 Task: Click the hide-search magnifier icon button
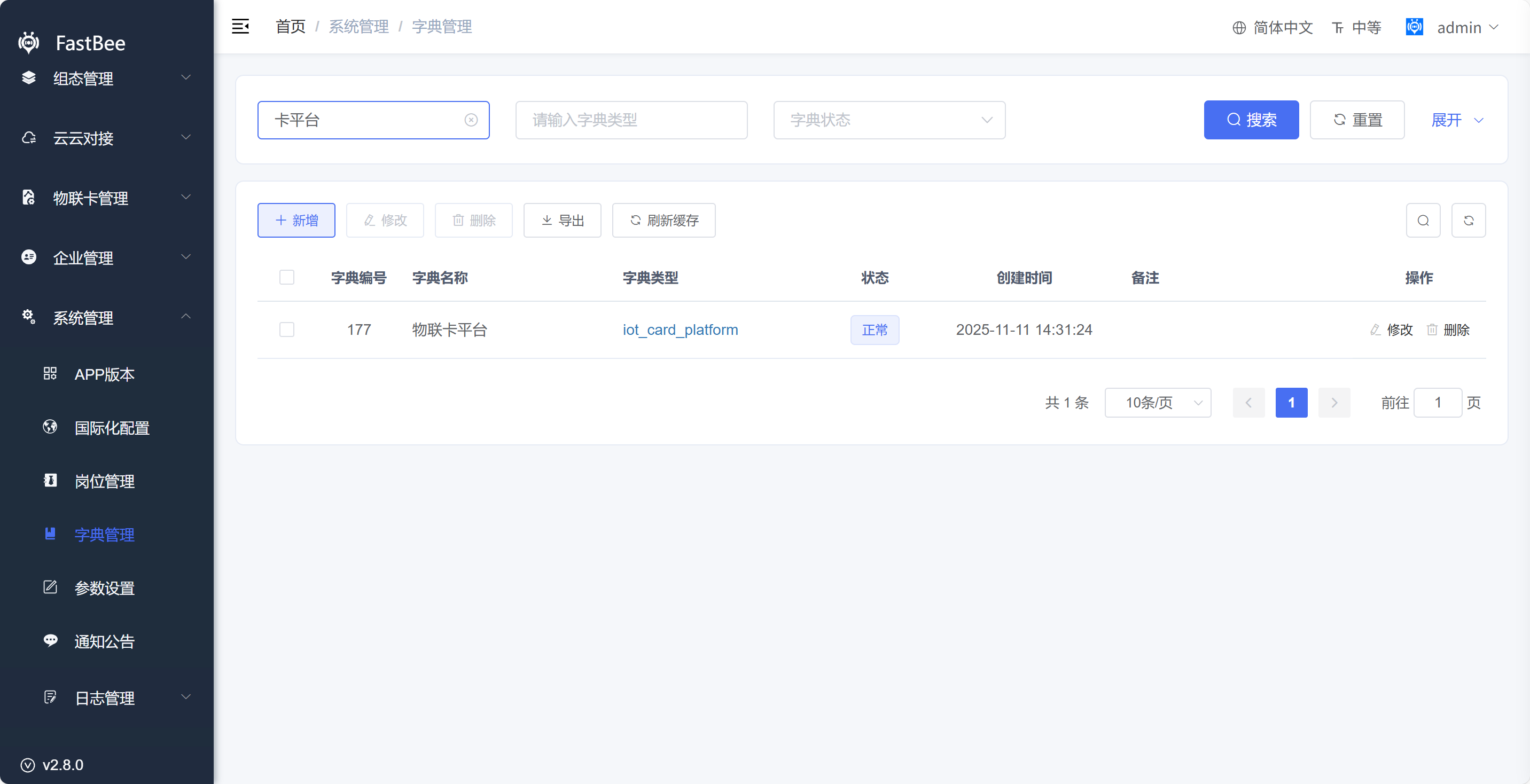1423,221
